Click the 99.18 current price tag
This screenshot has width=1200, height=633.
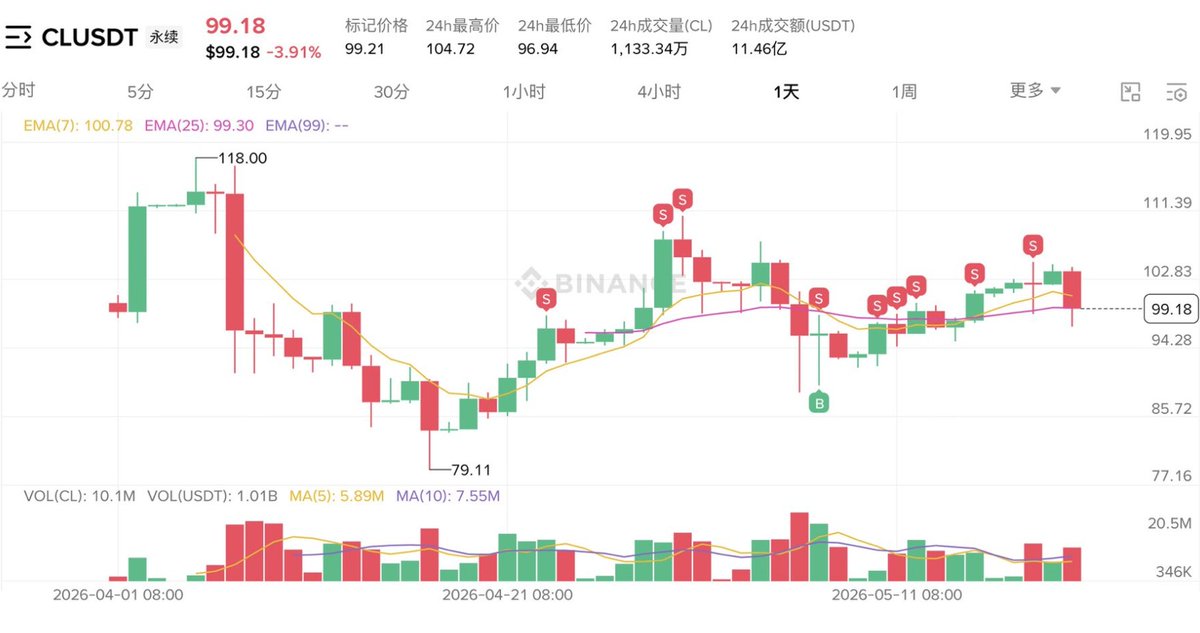pos(1170,310)
